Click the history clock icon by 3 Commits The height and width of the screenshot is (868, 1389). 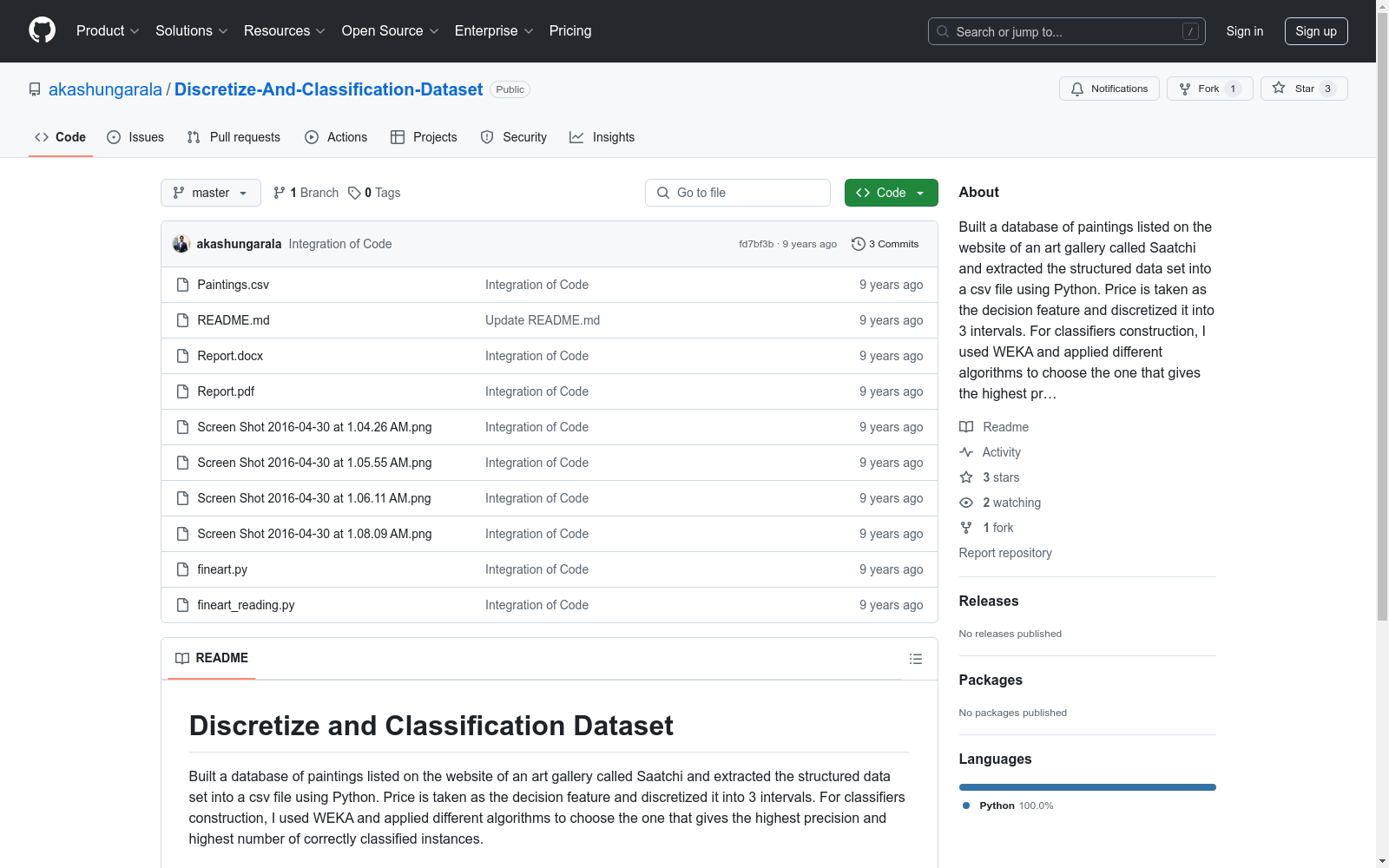tap(859, 244)
